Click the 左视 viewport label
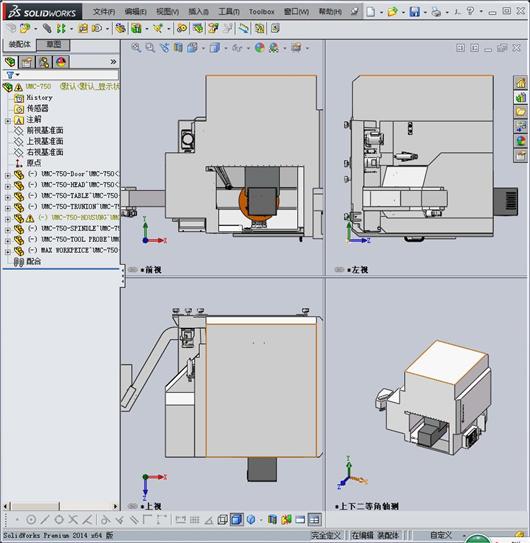 (x=360, y=270)
